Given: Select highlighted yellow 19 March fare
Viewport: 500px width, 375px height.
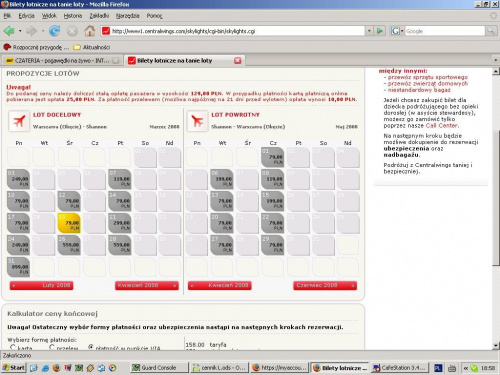Looking at the screenshot, I should 69,223.
